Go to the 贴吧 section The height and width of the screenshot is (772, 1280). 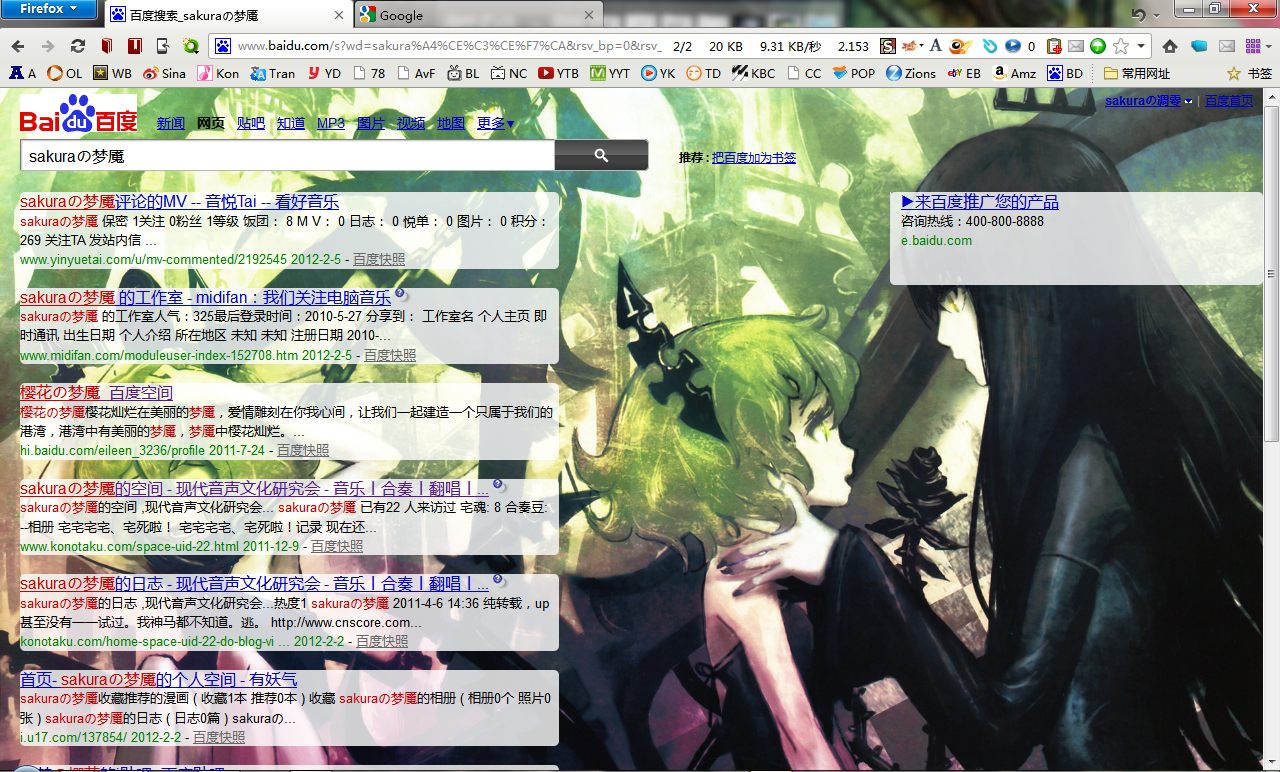click(x=251, y=123)
